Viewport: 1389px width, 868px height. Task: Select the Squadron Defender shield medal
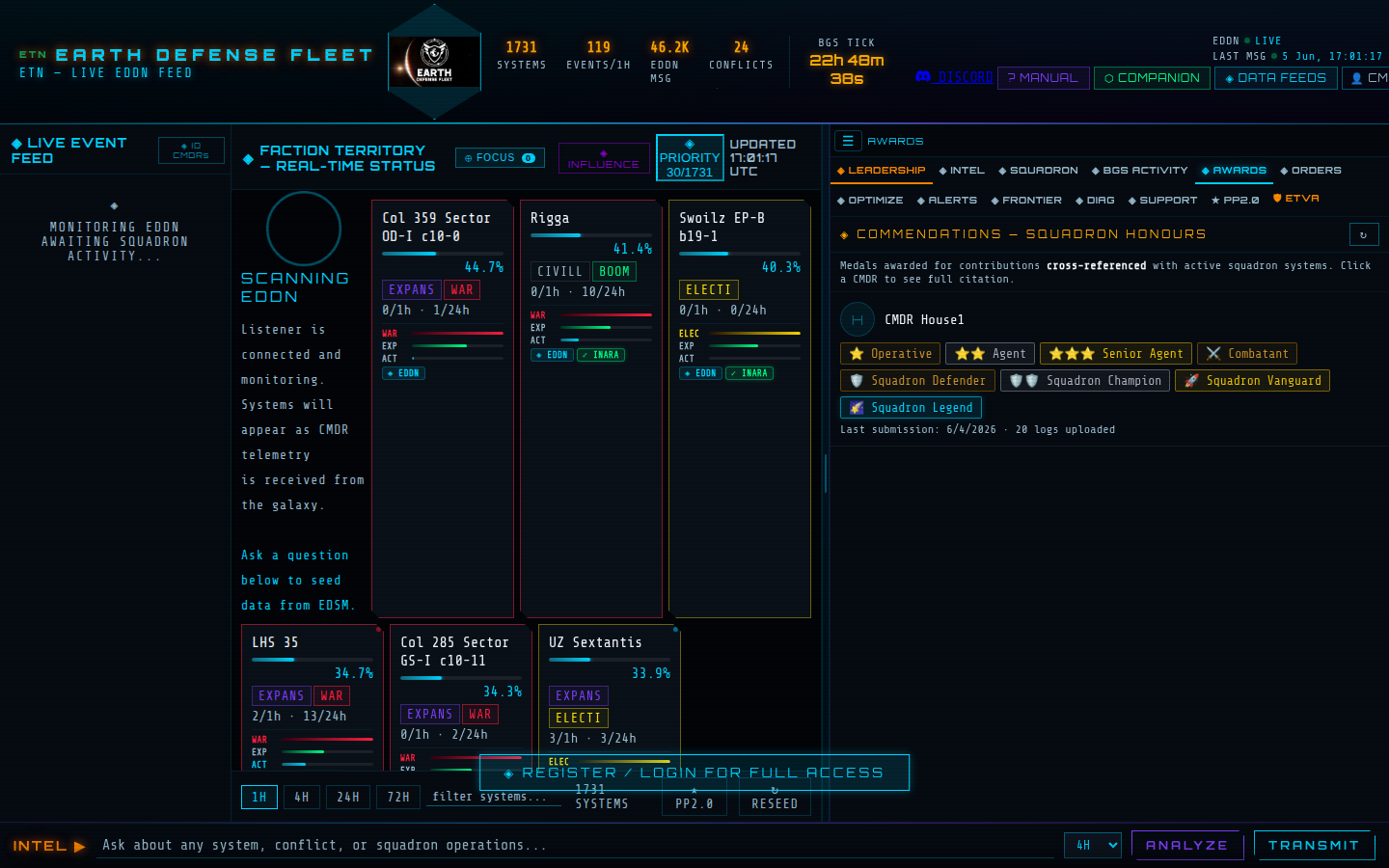coord(917,381)
